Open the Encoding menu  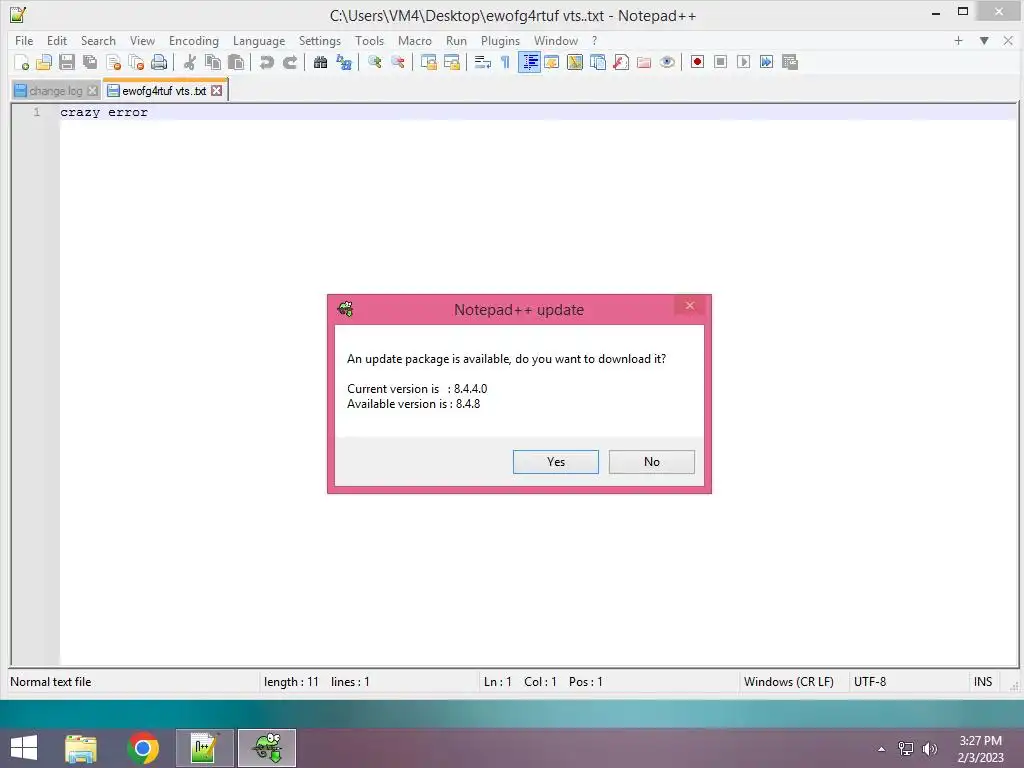(194, 40)
